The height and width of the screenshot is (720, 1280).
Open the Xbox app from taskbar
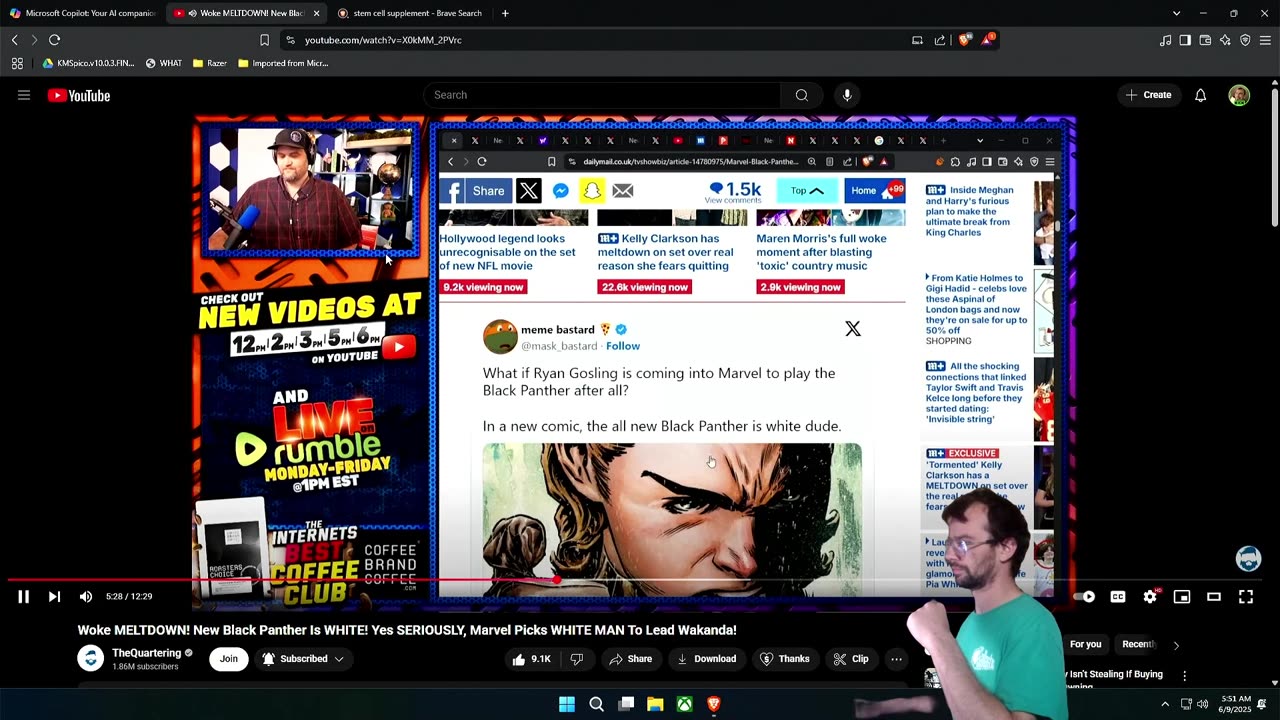pyautogui.click(x=684, y=704)
